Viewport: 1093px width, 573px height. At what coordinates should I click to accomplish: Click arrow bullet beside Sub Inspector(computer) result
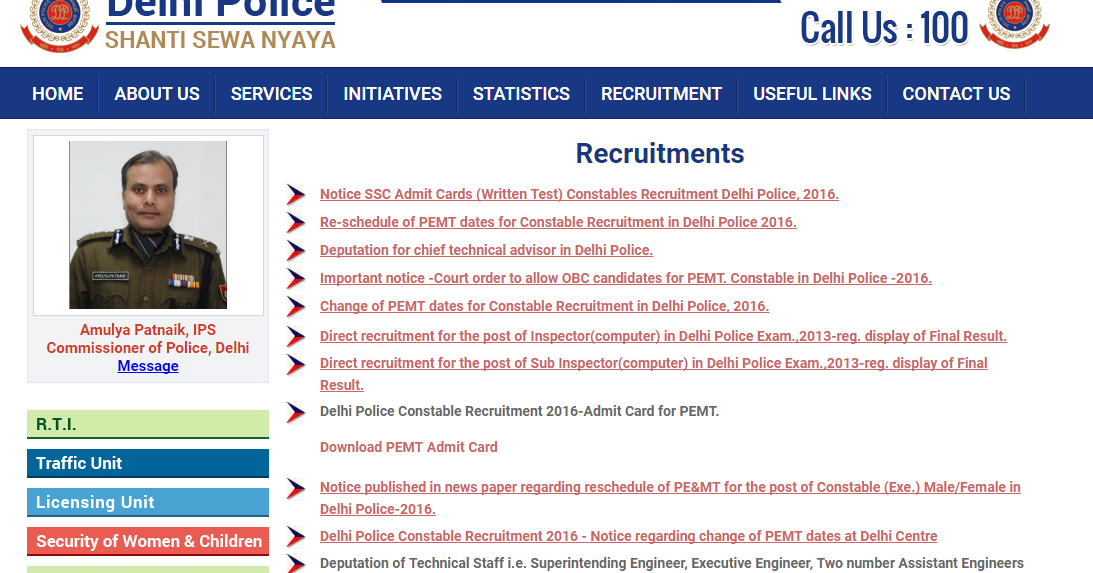click(x=296, y=364)
